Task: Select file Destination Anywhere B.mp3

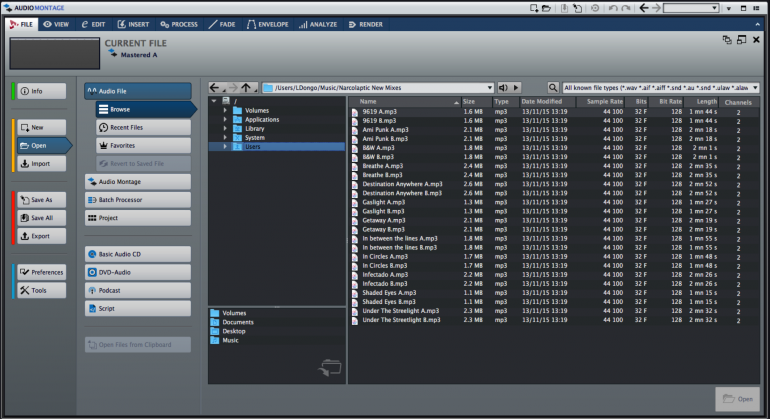Action: 402,193
